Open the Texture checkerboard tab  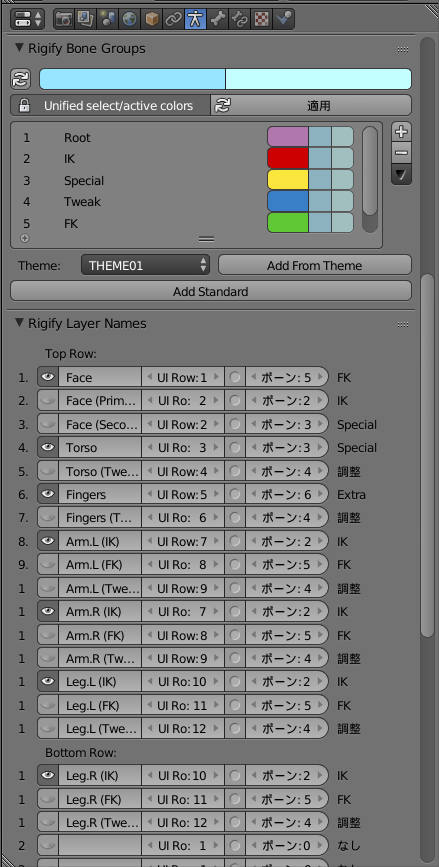[261, 19]
